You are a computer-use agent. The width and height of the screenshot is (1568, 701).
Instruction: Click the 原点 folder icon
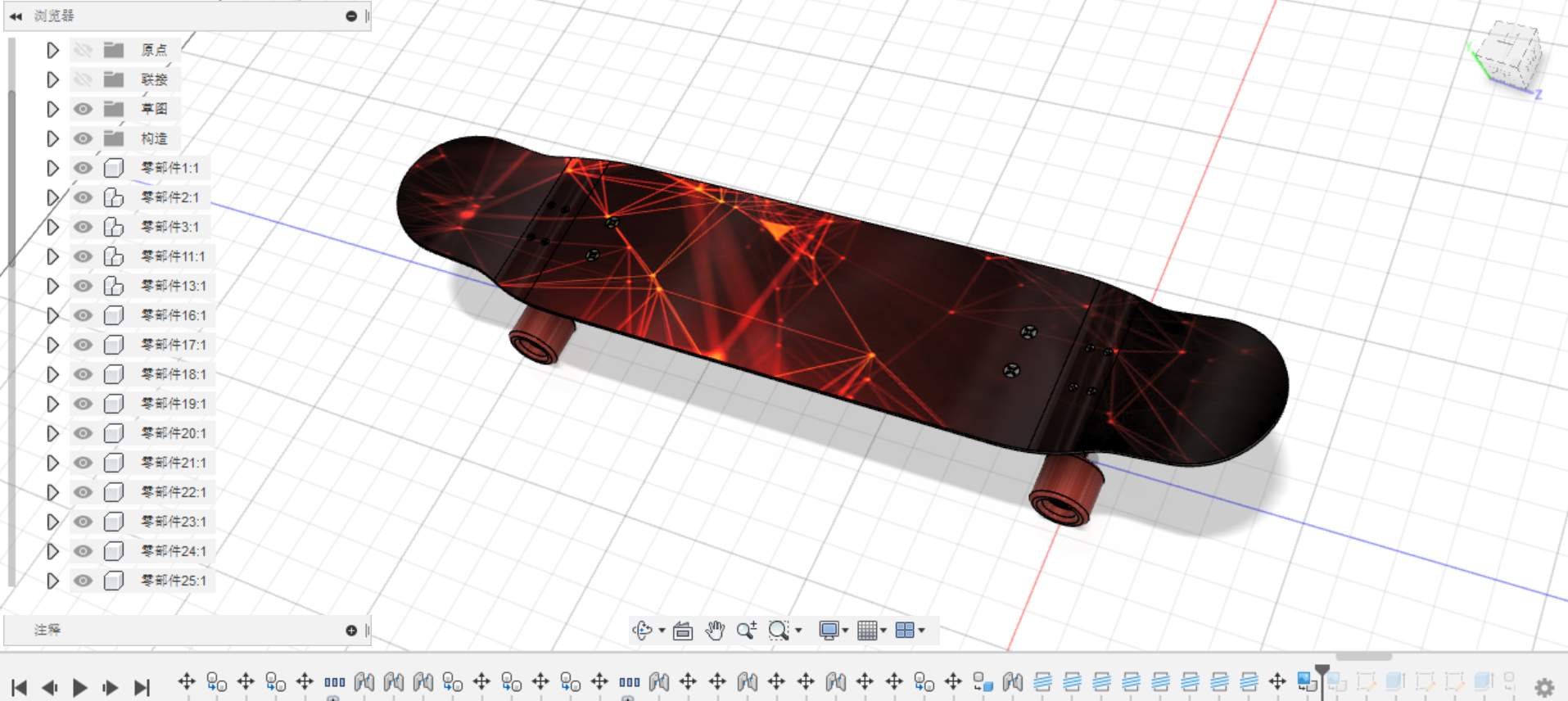tap(114, 50)
